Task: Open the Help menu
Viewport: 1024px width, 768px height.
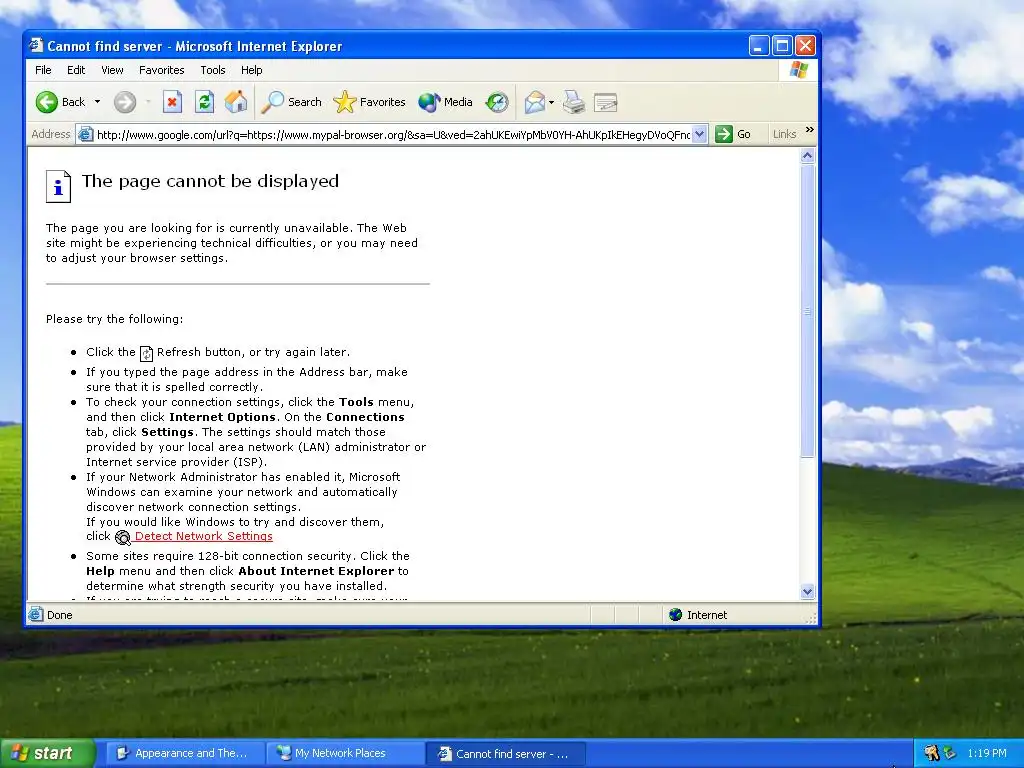Action: pyautogui.click(x=251, y=70)
